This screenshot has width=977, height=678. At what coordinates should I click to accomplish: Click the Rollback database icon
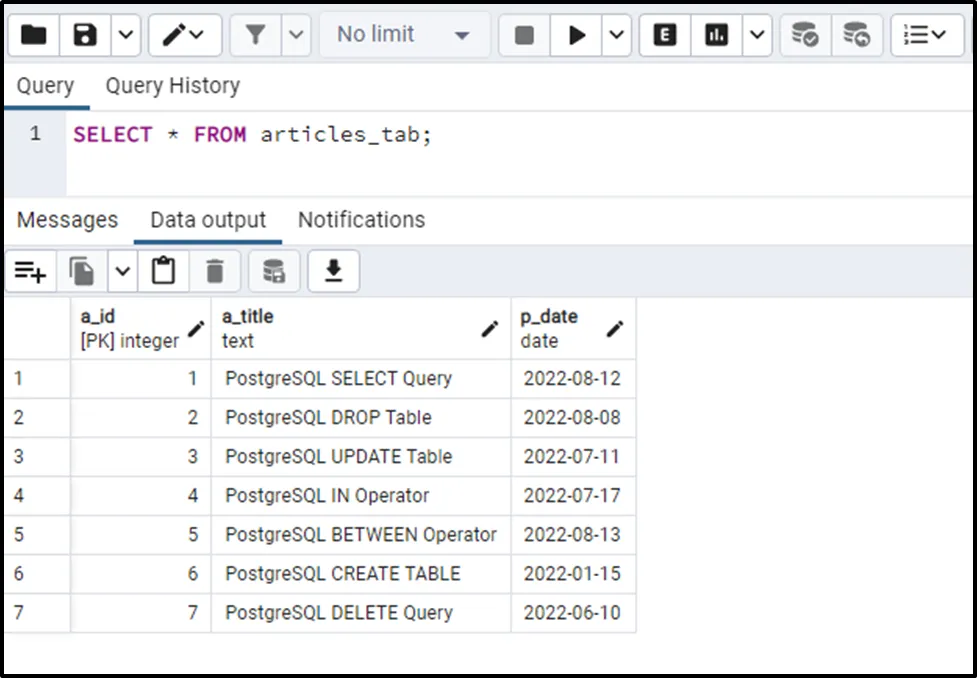[x=856, y=35]
